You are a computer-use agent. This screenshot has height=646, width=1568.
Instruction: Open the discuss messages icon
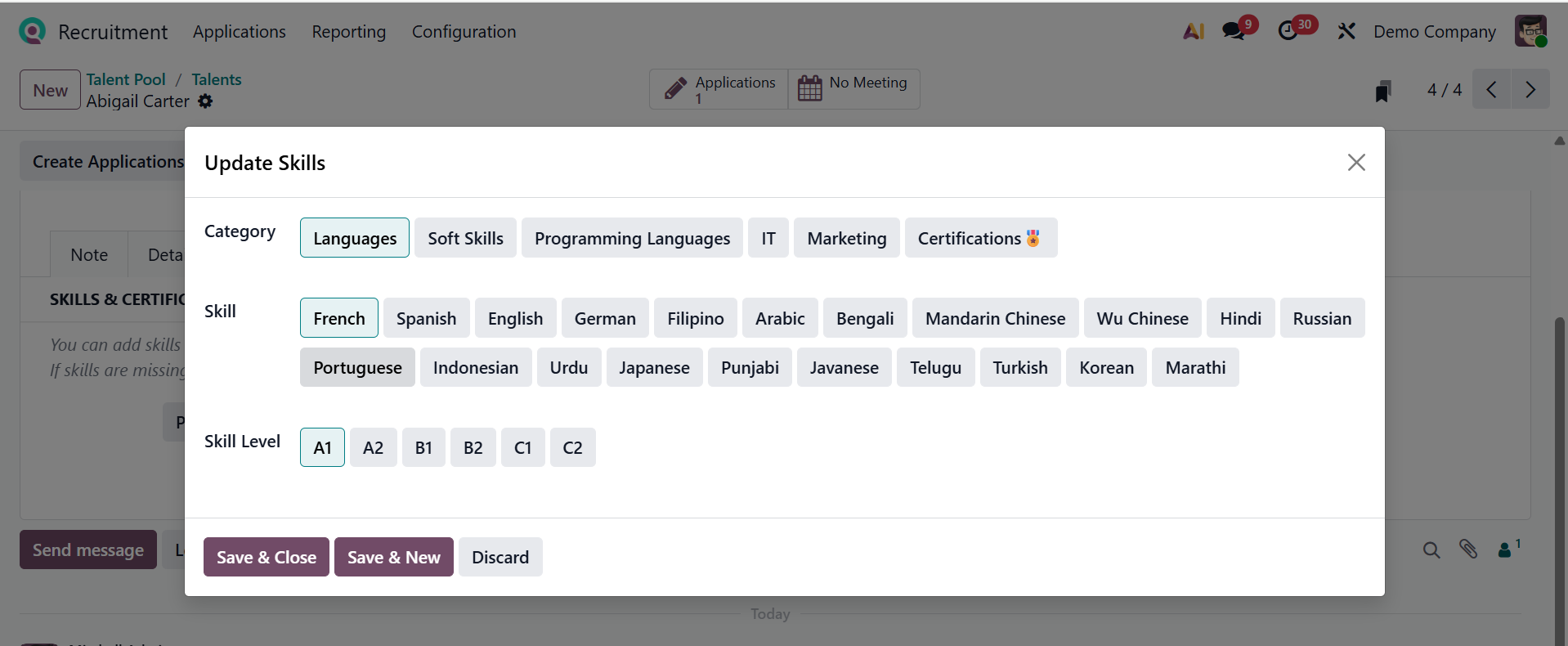[x=1234, y=31]
